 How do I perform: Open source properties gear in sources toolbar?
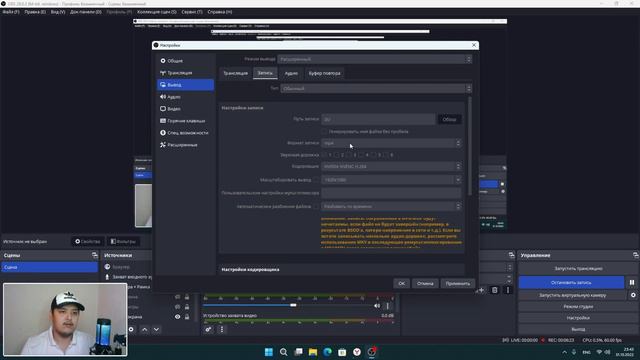(131, 329)
